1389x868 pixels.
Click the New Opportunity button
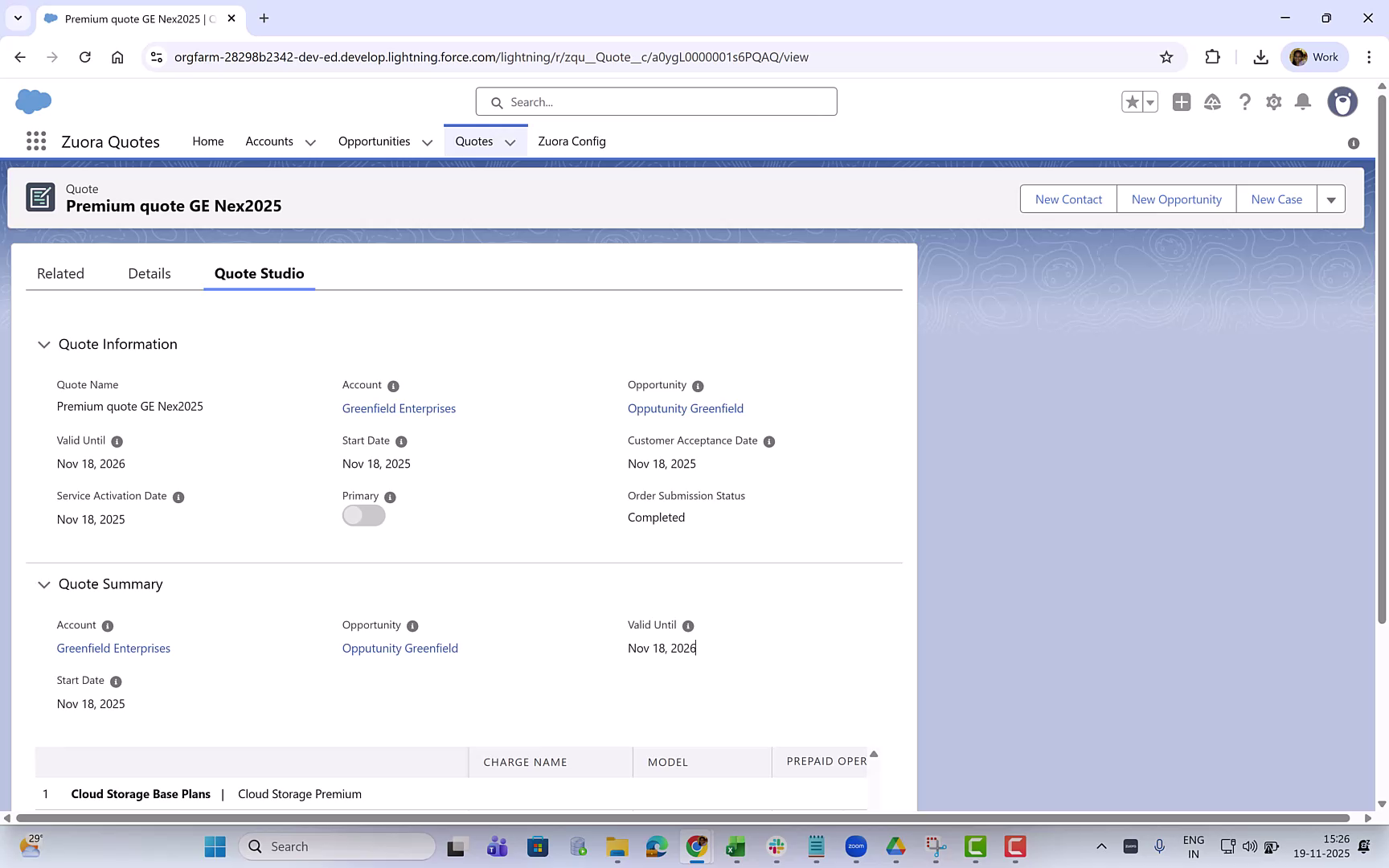(1176, 199)
